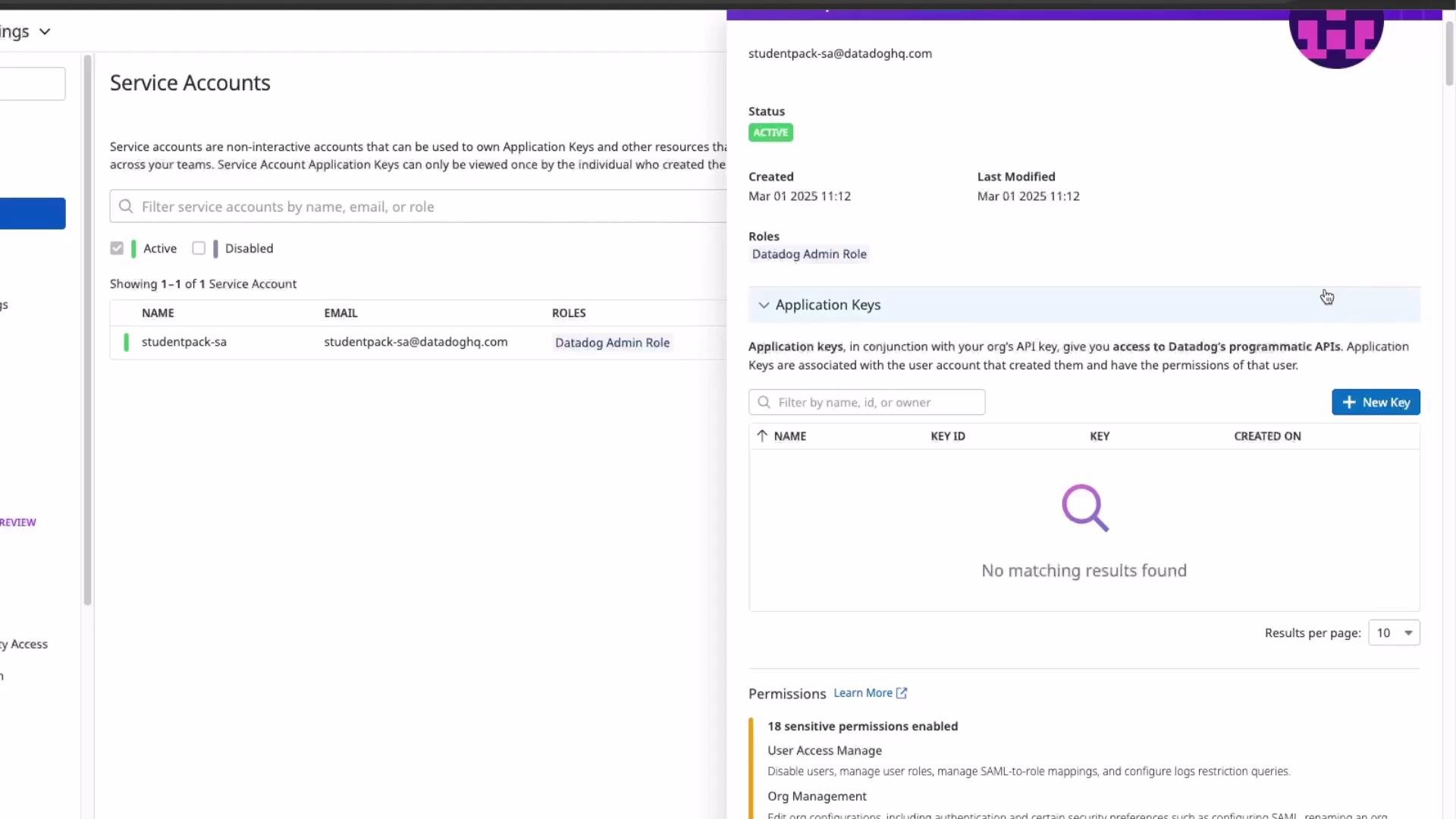Click the User Access Manage permission
Viewport: 1456px width, 819px height.
click(824, 751)
